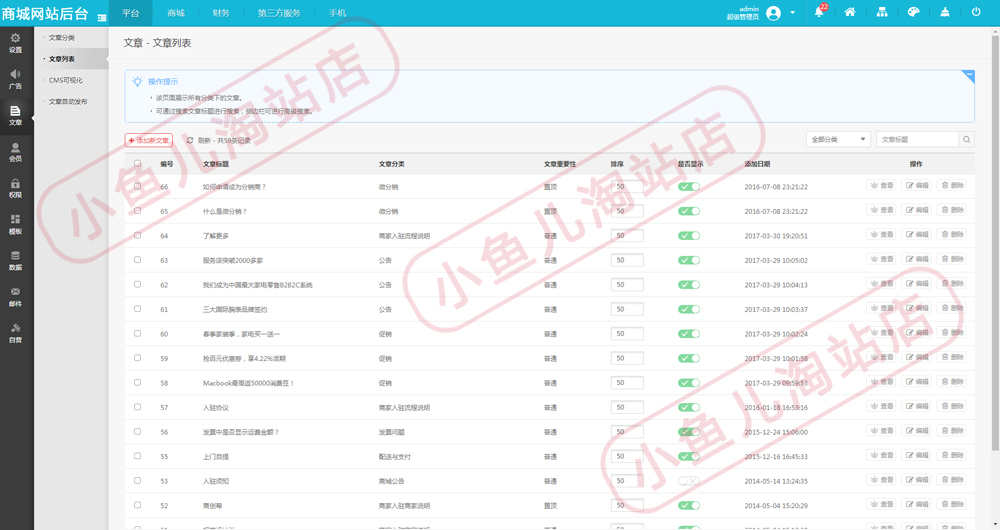Expand the admin account dropdown arrow
Image resolution: width=1000 pixels, height=530 pixels.
point(793,13)
